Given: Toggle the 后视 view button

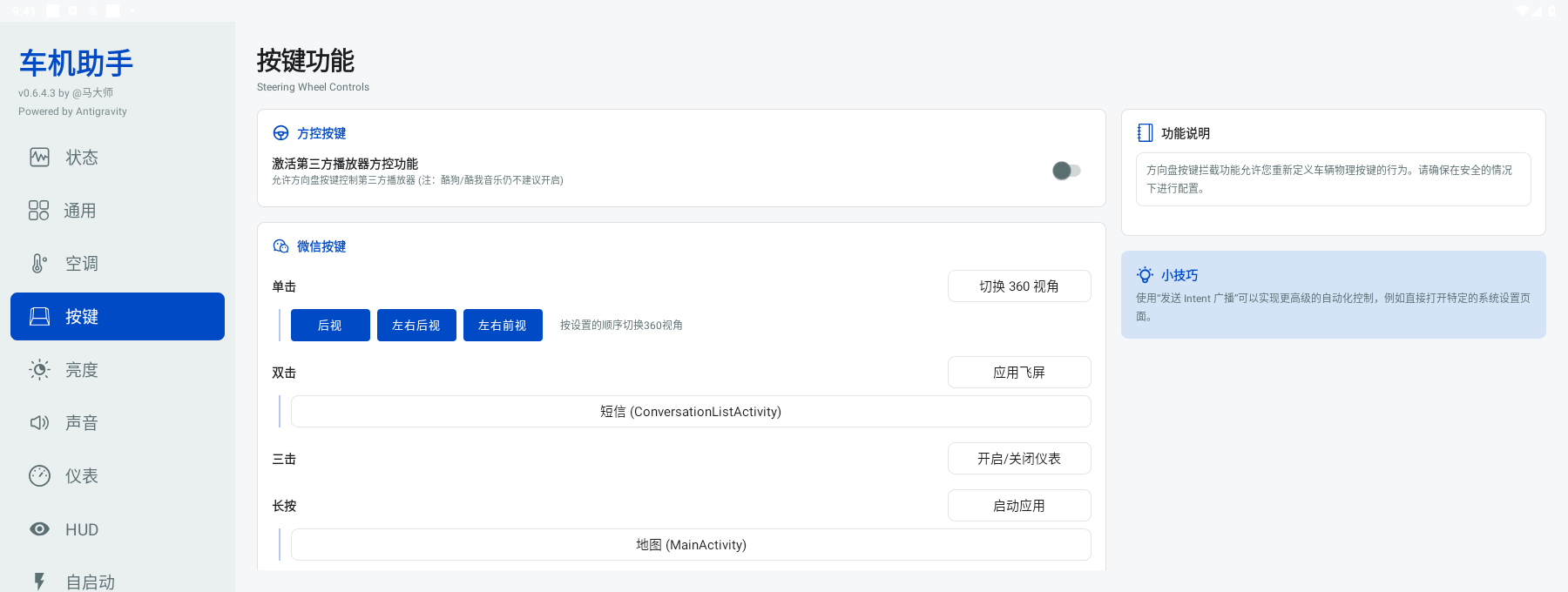Looking at the screenshot, I should pyautogui.click(x=330, y=326).
